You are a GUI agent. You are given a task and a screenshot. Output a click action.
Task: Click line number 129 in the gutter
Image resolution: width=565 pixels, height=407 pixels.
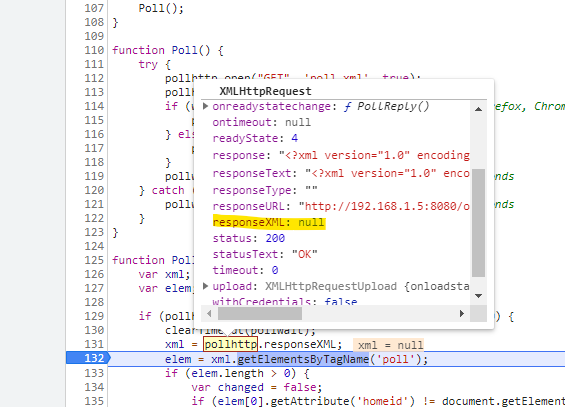(94, 316)
